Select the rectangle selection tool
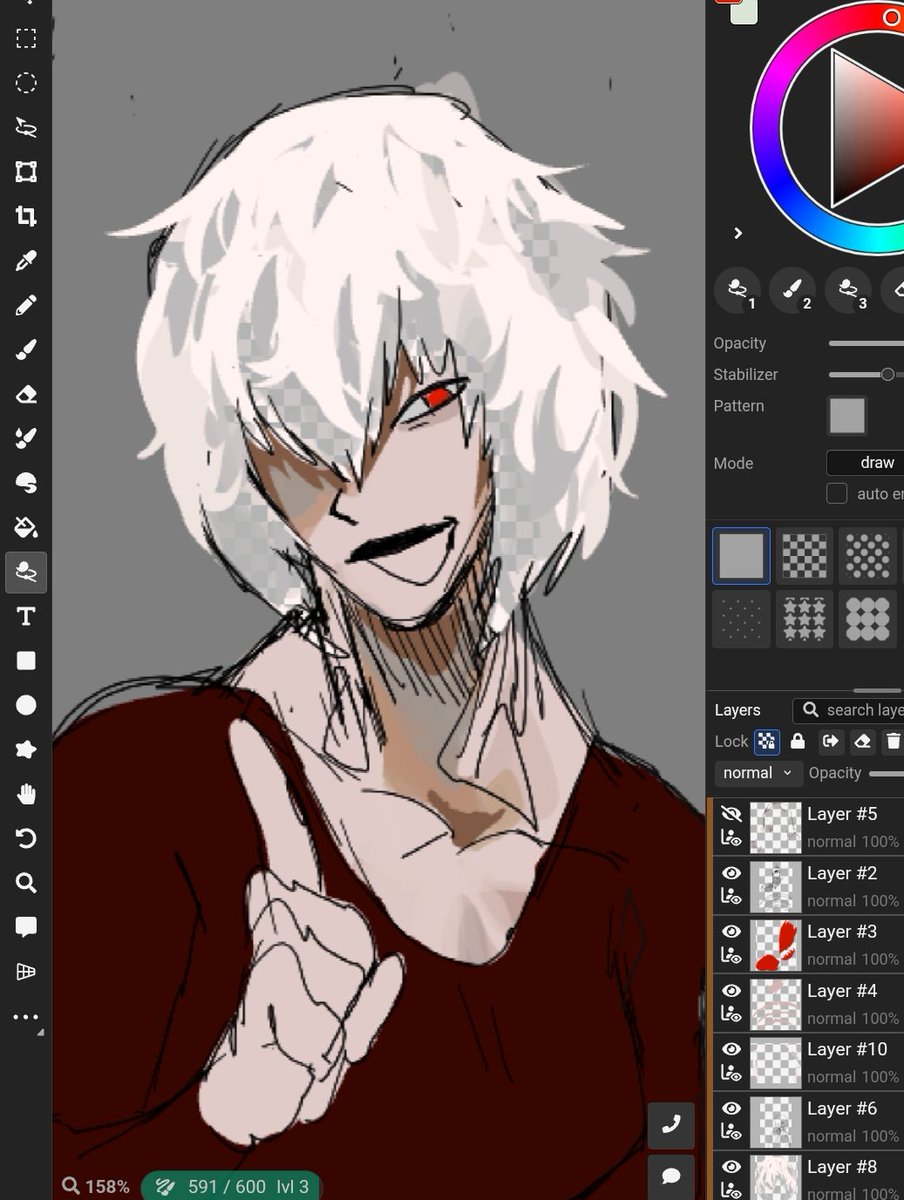The height and width of the screenshot is (1200, 904). coord(26,39)
